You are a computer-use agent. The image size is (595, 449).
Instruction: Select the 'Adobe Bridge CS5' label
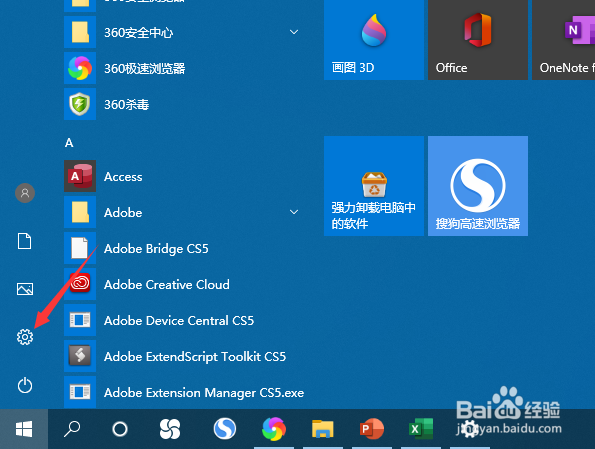coord(156,249)
